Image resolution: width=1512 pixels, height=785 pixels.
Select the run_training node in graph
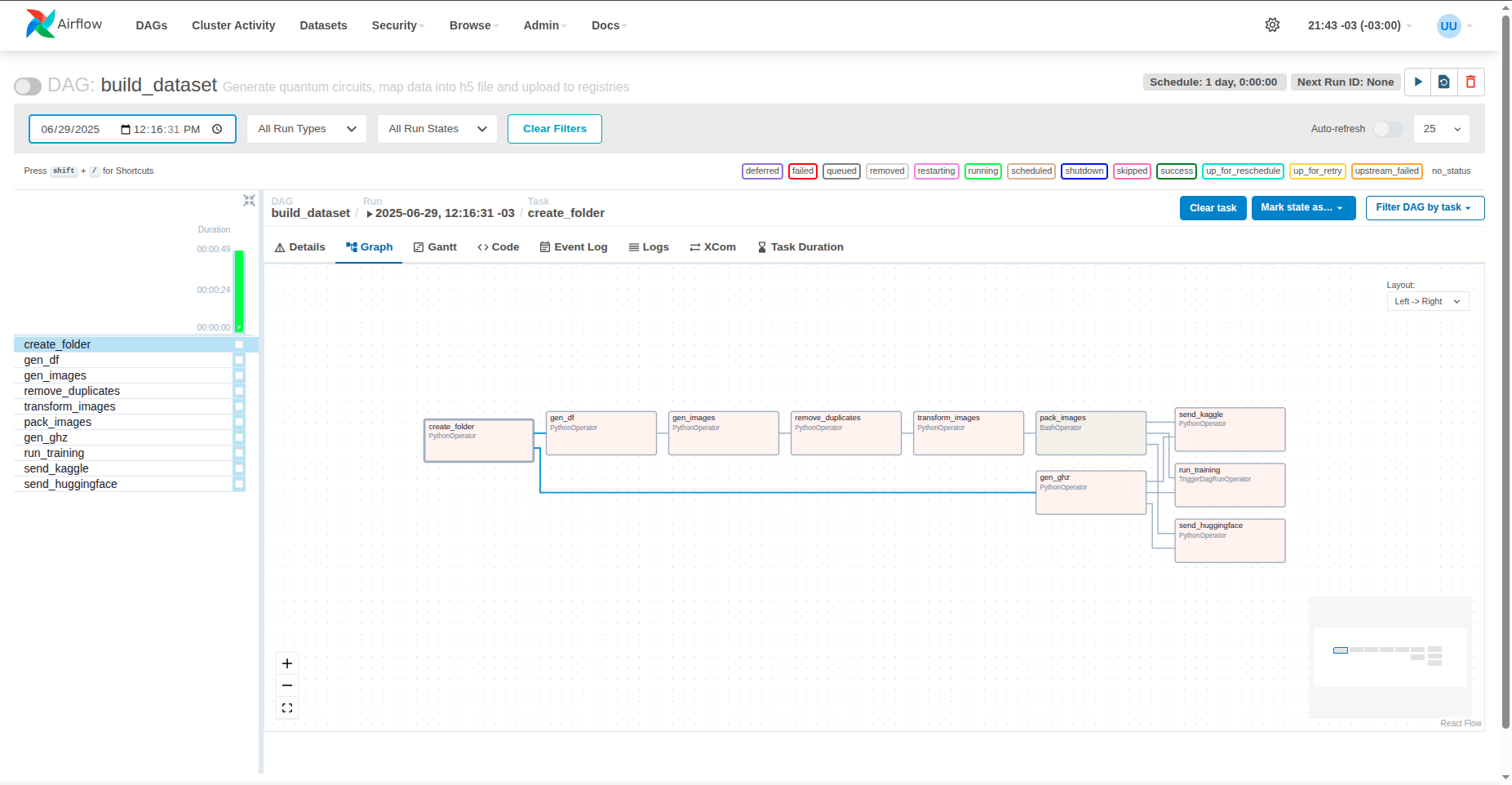(1230, 485)
